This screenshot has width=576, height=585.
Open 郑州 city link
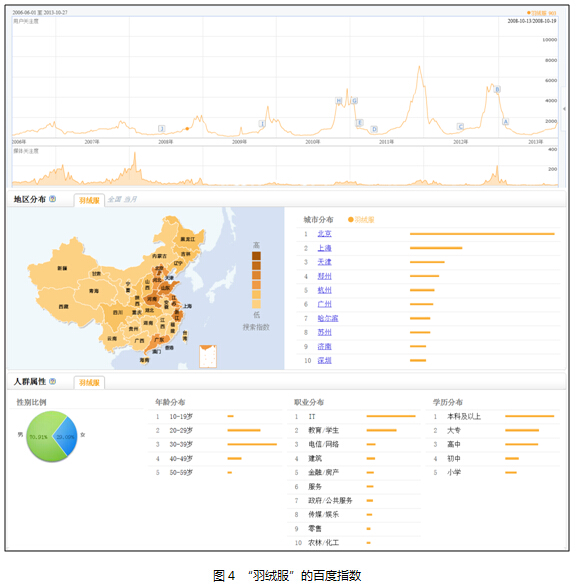[x=325, y=276]
